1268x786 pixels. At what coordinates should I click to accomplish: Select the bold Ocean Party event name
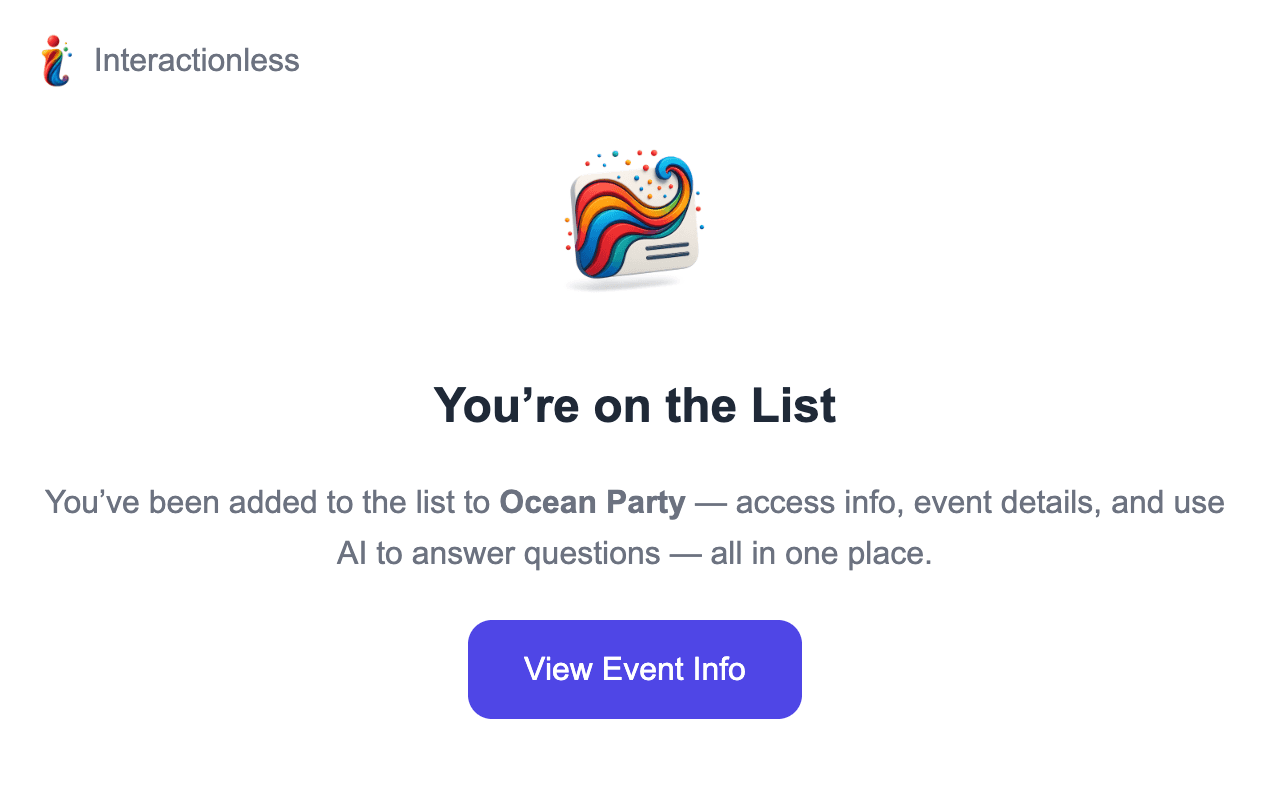click(592, 502)
